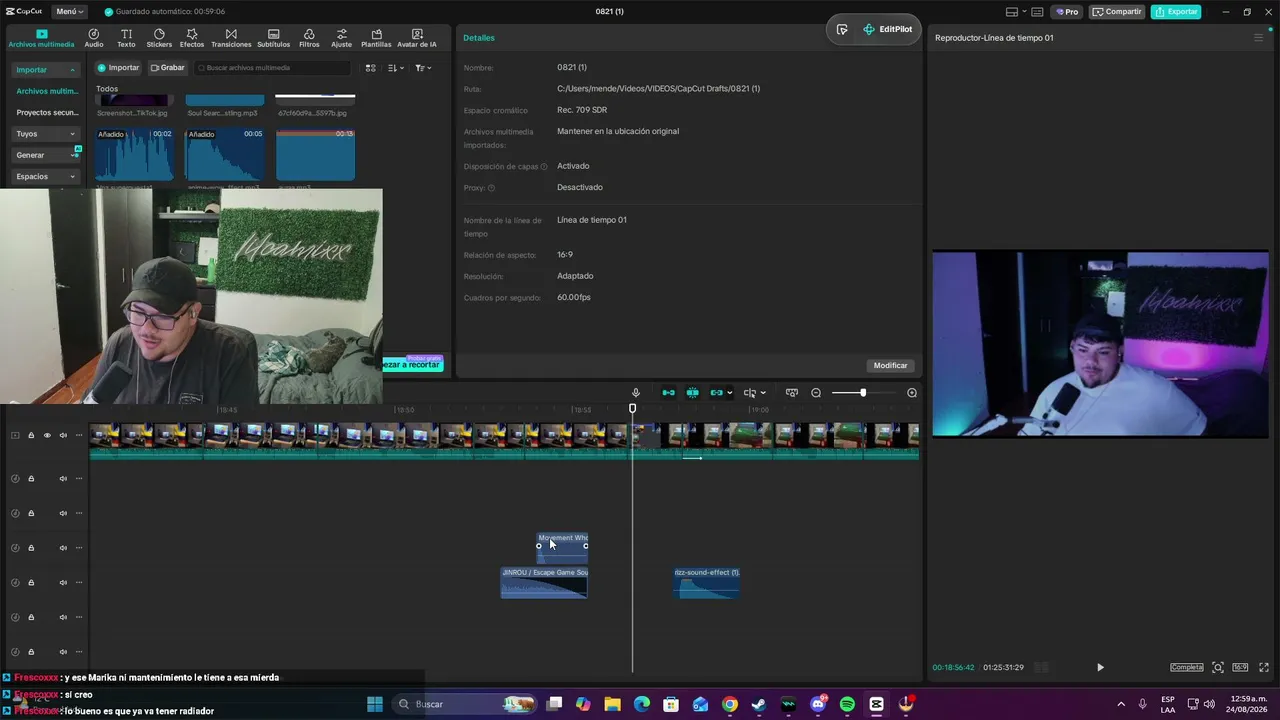Open the split tool options dropdown arrow

click(763, 393)
